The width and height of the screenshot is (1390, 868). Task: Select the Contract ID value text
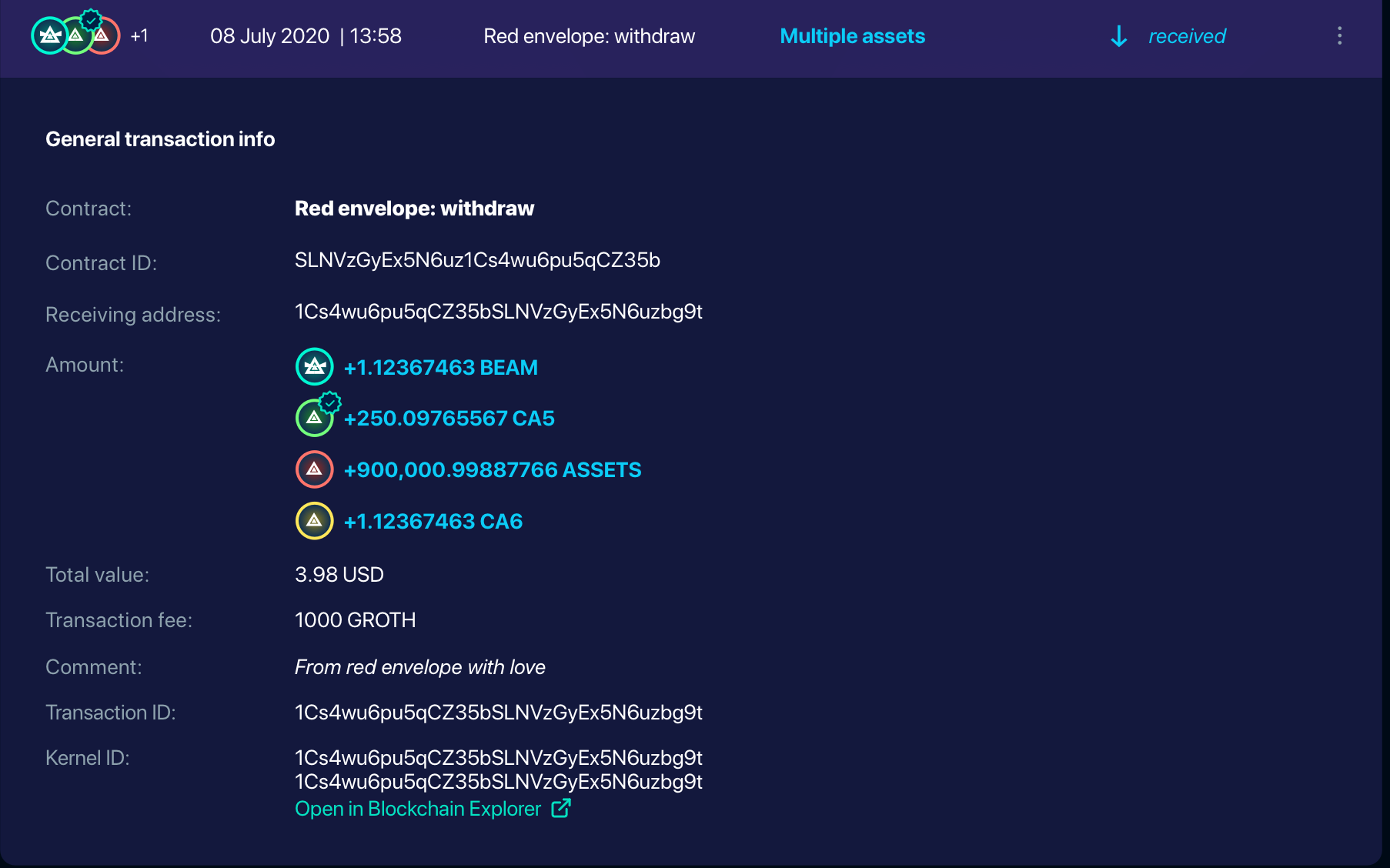coord(477,262)
